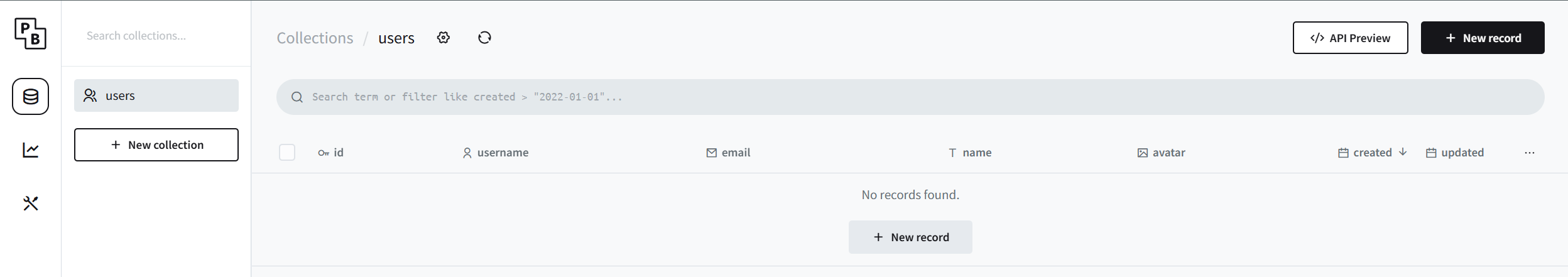Image resolution: width=1568 pixels, height=277 pixels.
Task: Go to Collections breadcrumb link
Action: tap(315, 38)
